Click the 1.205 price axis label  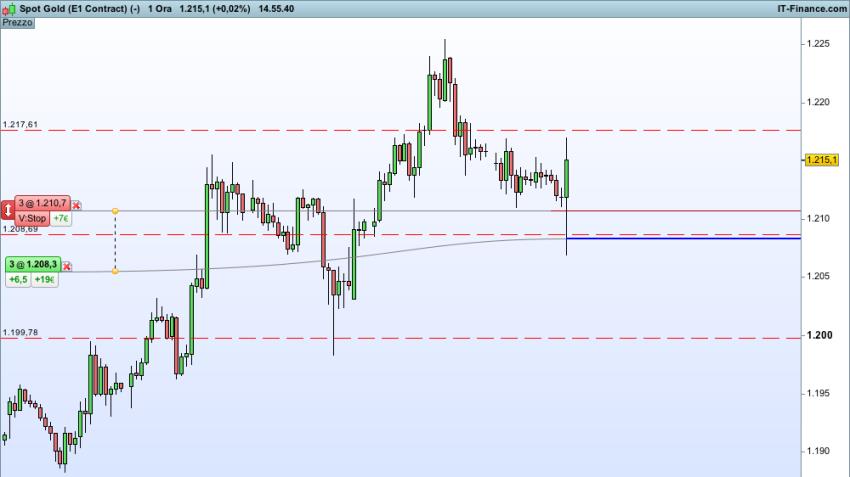818,276
